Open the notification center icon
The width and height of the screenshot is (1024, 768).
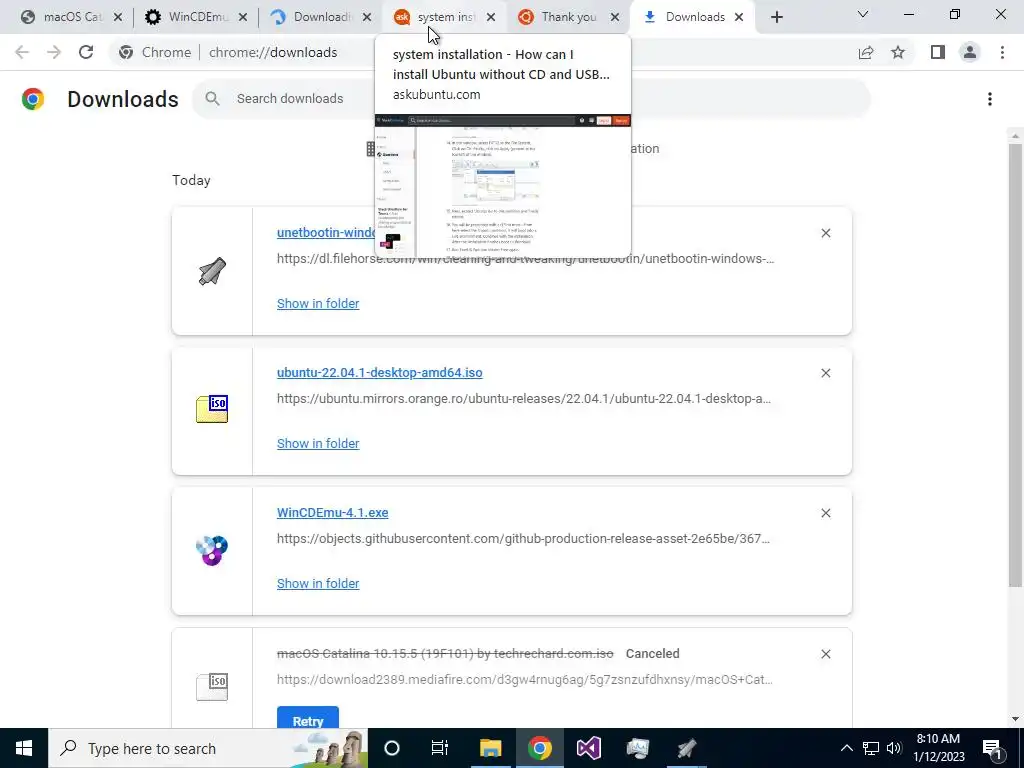click(x=993, y=748)
